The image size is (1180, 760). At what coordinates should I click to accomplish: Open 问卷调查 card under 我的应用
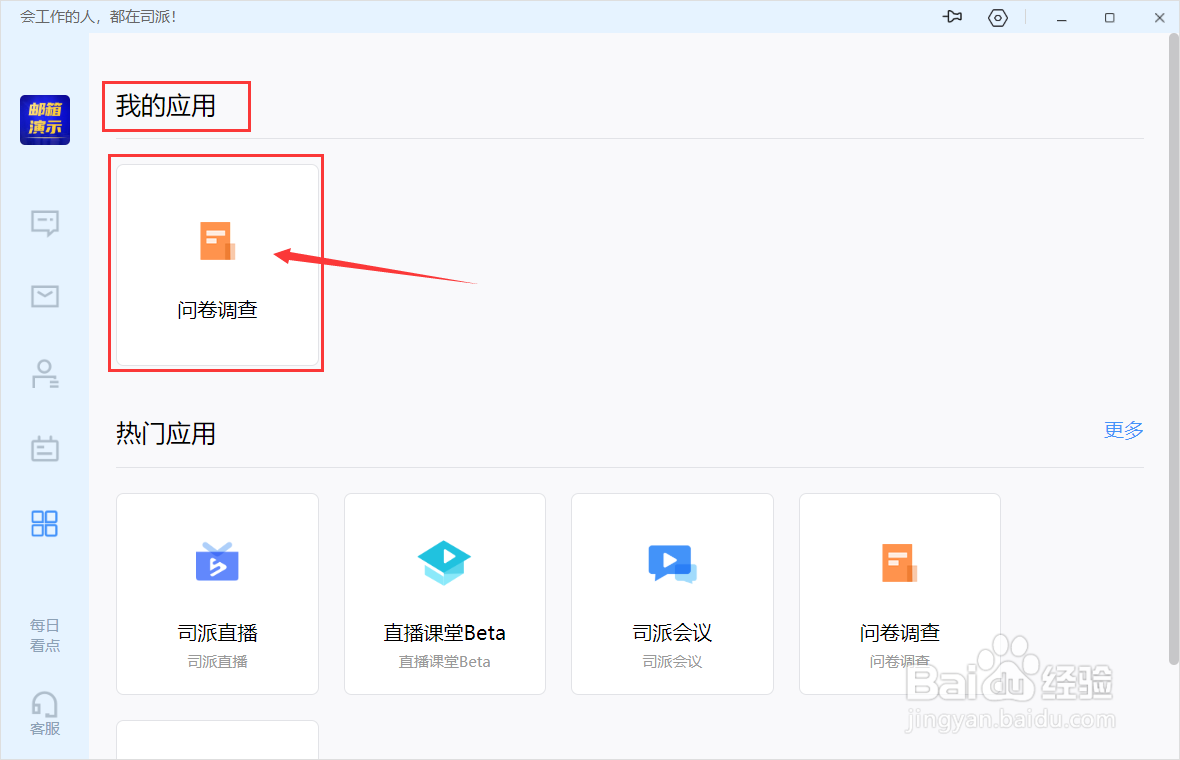click(x=217, y=265)
